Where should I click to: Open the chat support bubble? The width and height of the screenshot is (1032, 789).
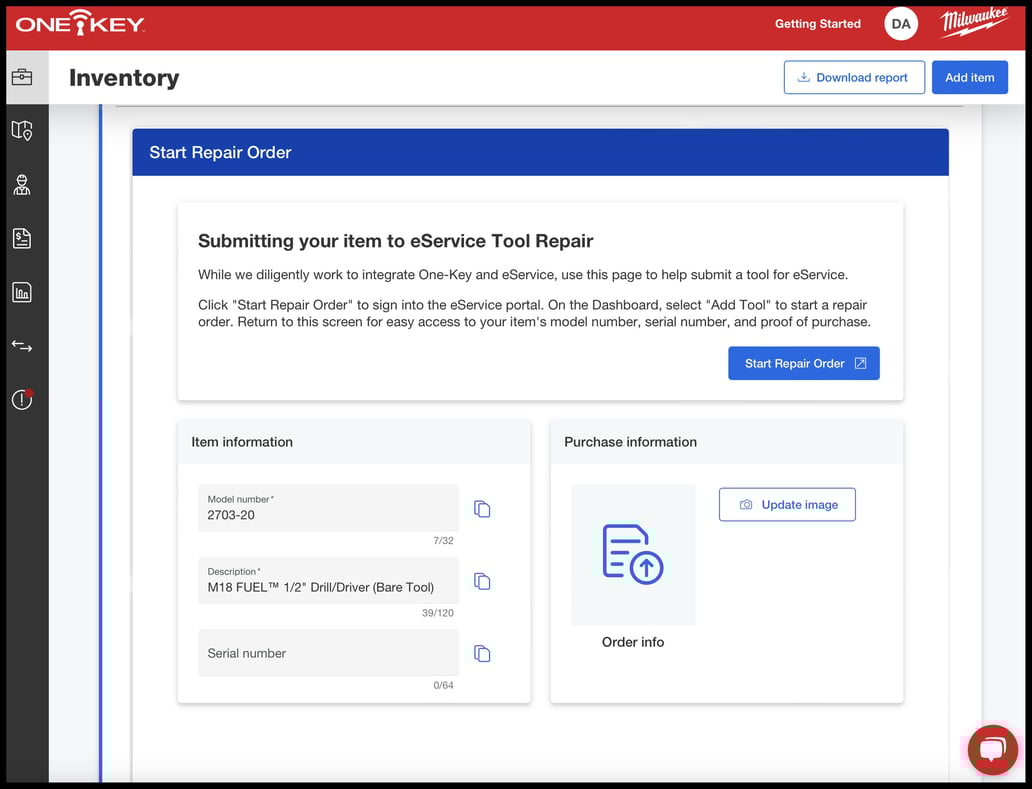tap(991, 749)
